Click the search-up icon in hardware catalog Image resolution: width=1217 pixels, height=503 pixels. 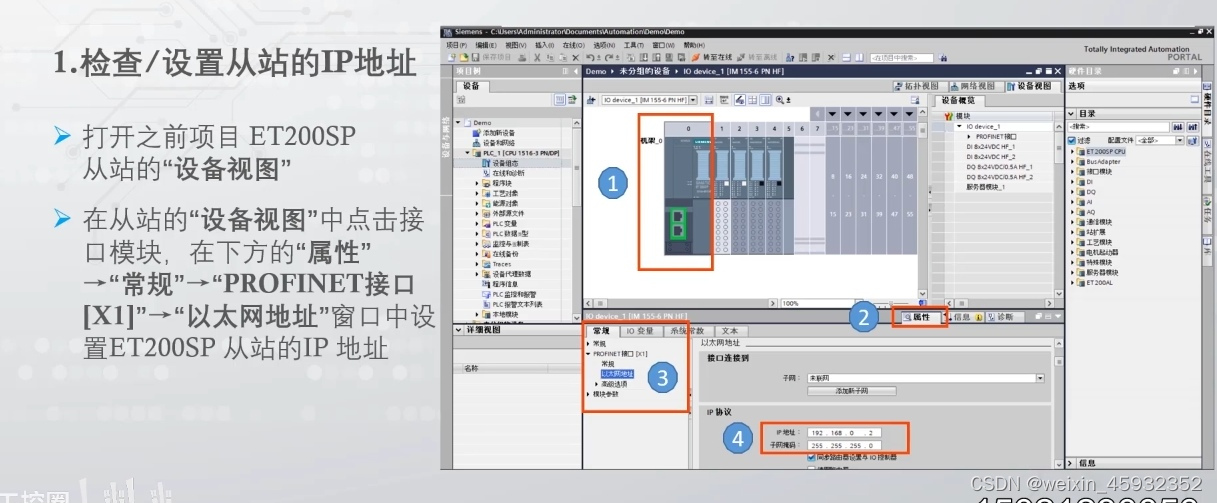1191,127
